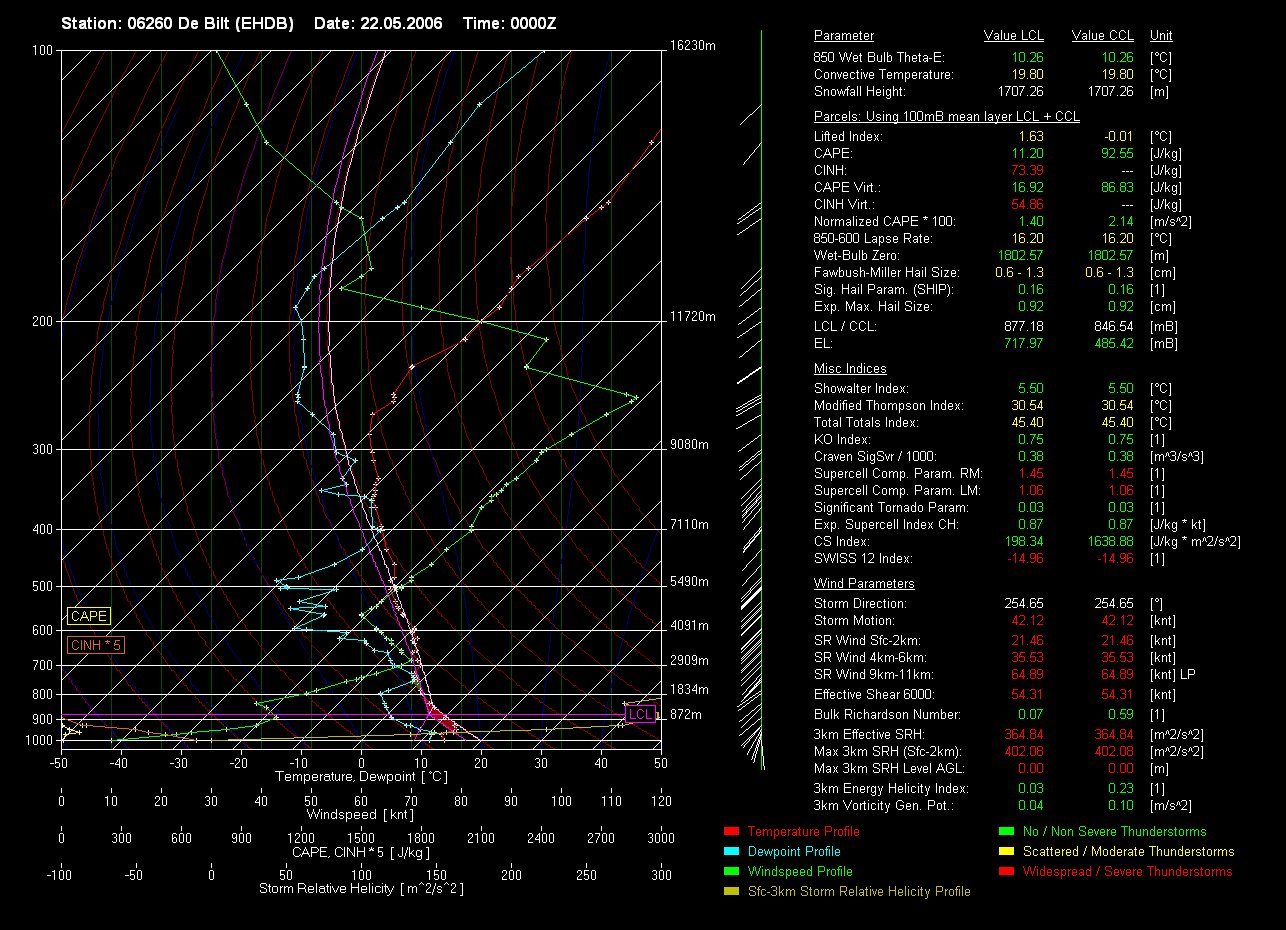Image resolution: width=1286 pixels, height=930 pixels.
Task: Click the green Windspeed Profile legend square
Action: tap(730, 871)
